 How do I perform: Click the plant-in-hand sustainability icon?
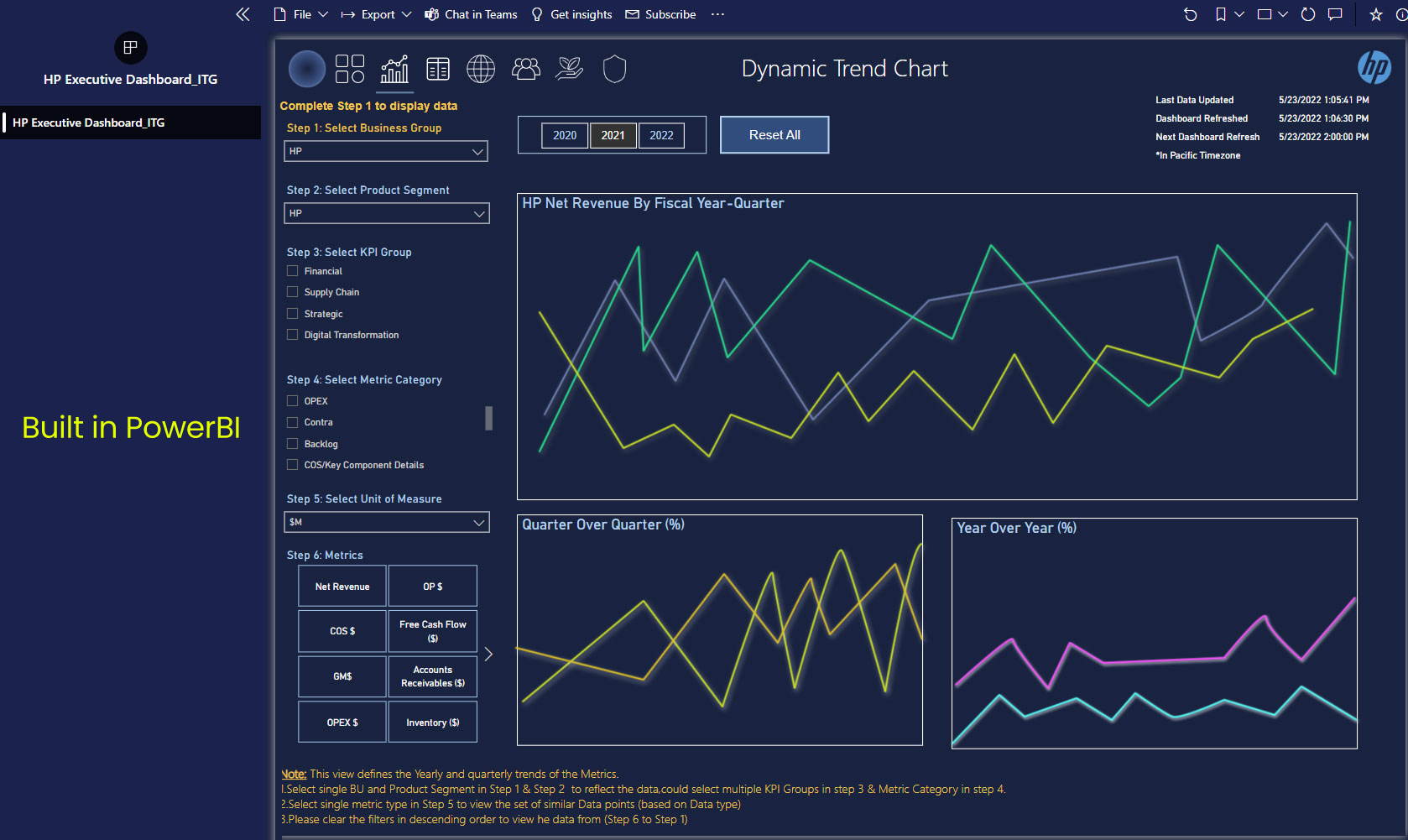[570, 69]
